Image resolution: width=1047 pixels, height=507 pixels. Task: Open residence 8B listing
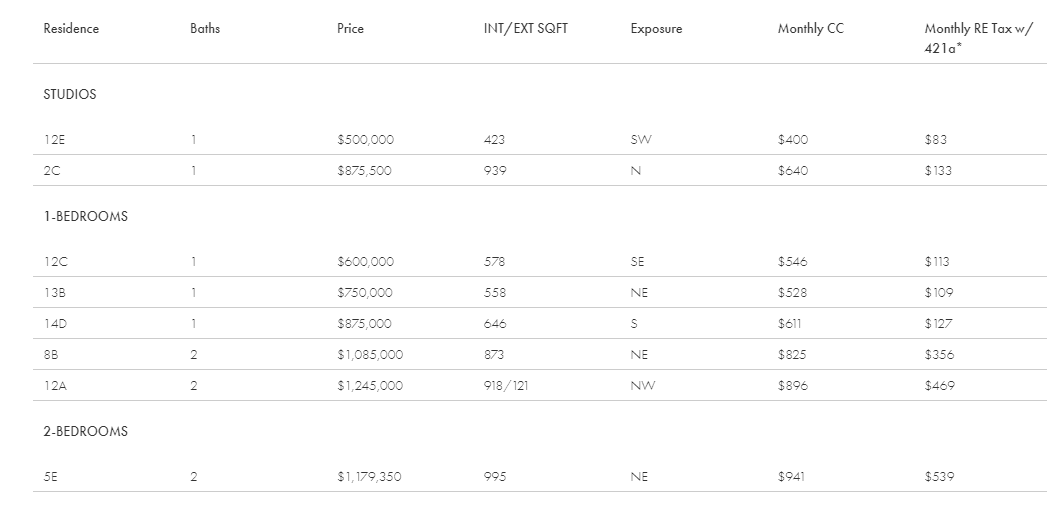52,355
